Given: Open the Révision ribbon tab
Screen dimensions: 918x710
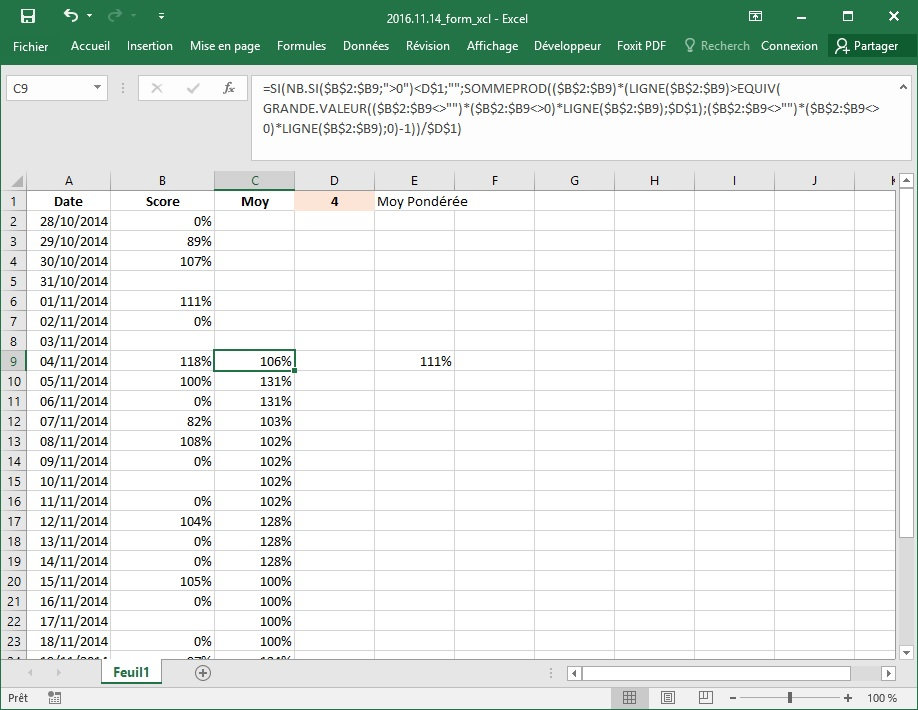Looking at the screenshot, I should click(x=428, y=46).
